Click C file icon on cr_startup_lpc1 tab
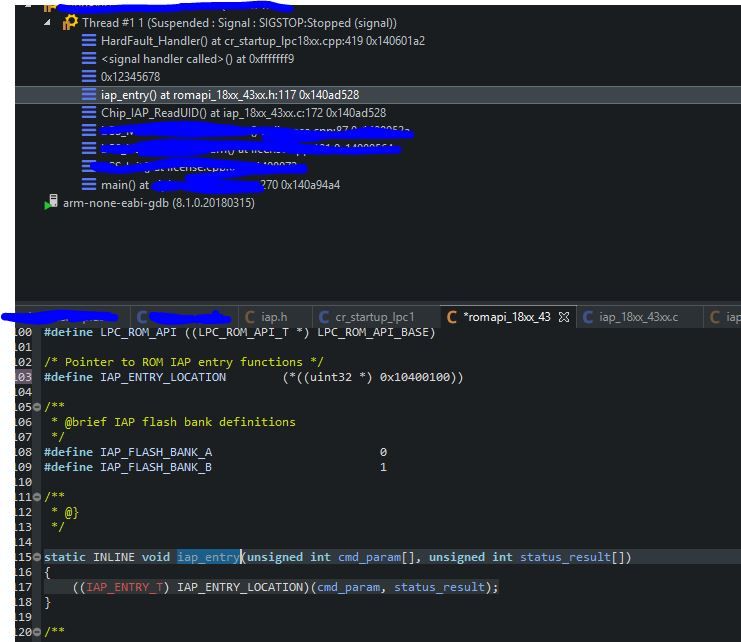 [324, 317]
